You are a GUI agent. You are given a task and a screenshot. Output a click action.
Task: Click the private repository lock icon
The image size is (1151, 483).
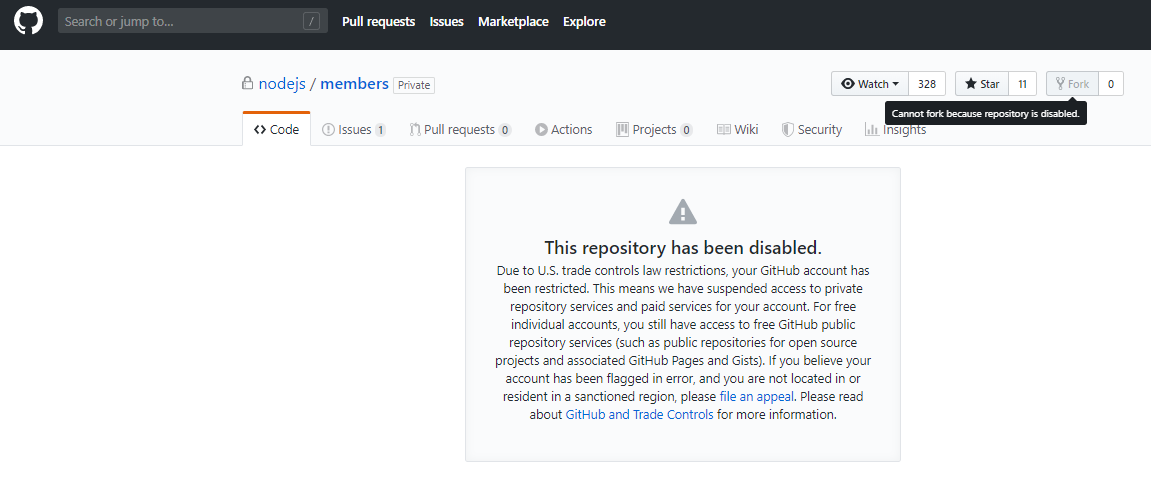pos(248,84)
